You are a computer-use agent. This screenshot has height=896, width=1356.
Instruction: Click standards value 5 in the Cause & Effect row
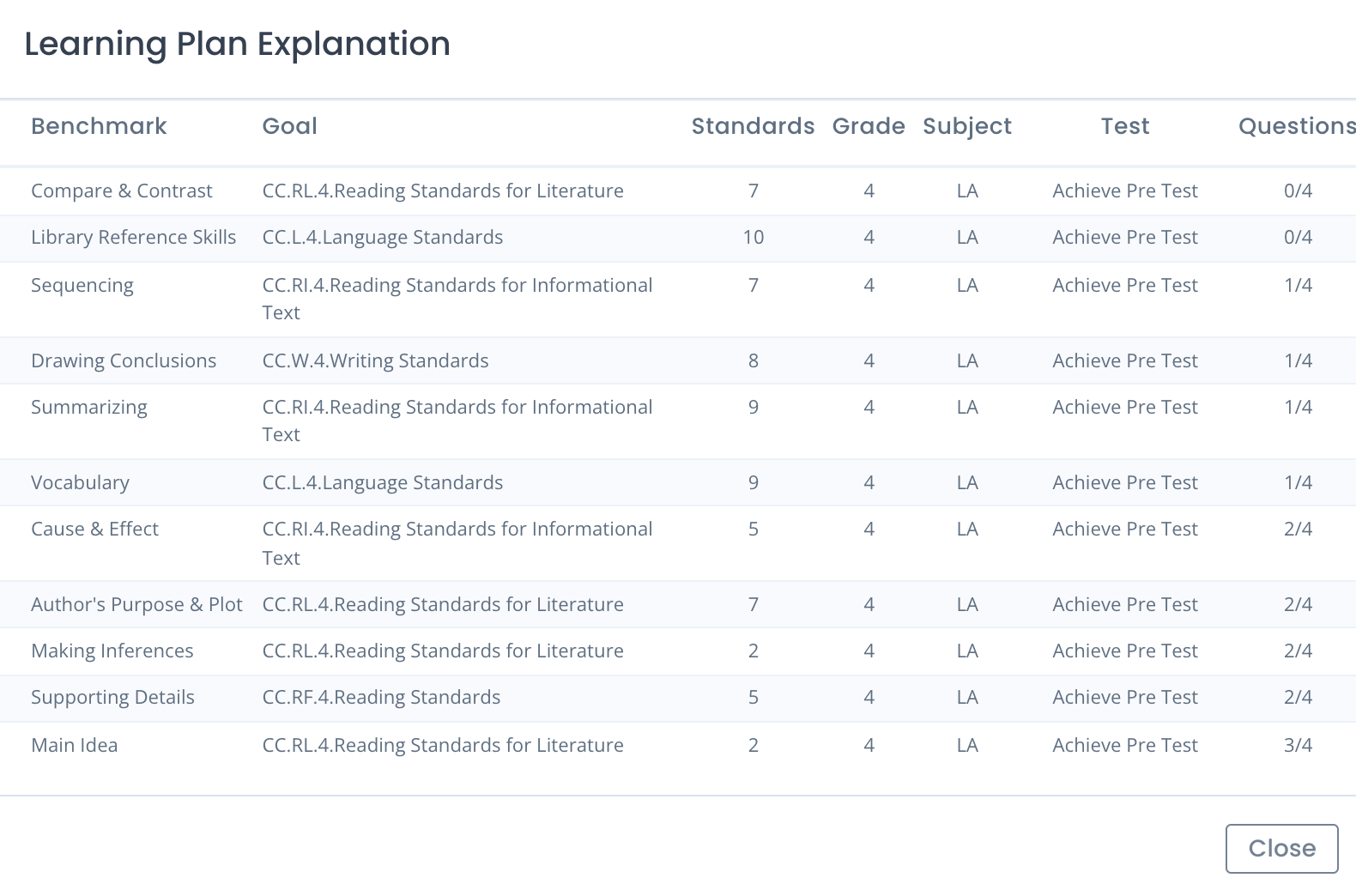point(753,529)
